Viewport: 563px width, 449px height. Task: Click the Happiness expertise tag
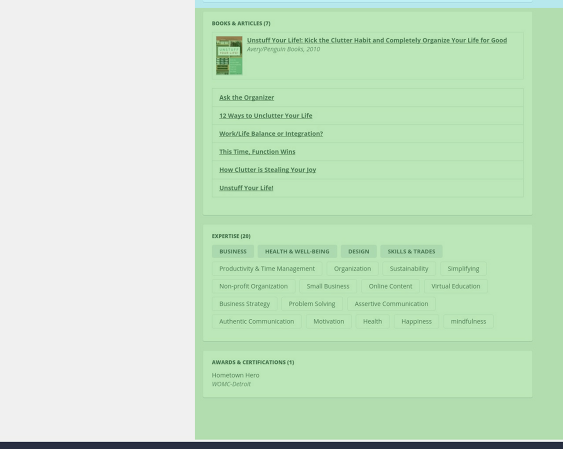tap(417, 321)
